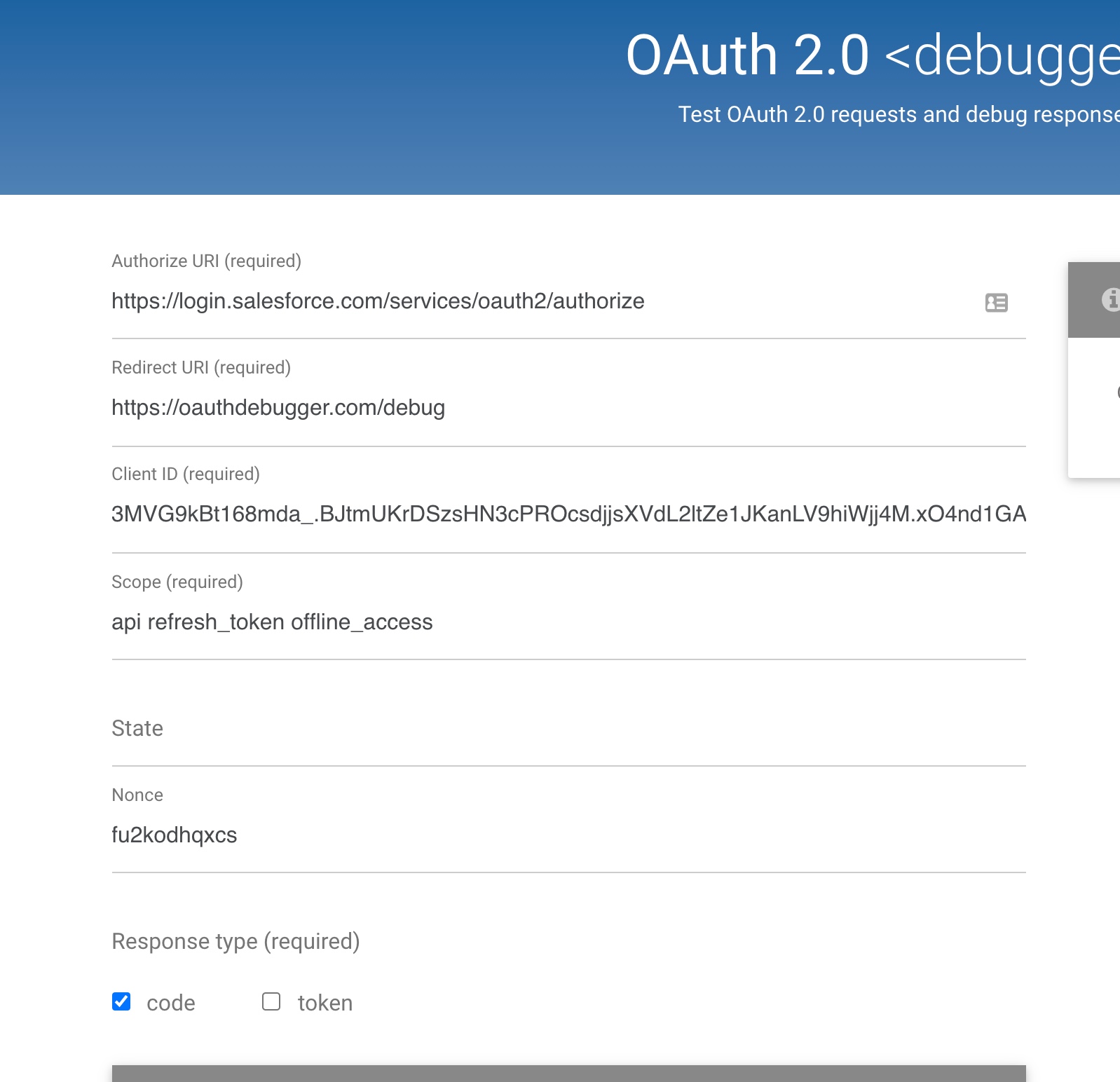The height and width of the screenshot is (1082, 1120).
Task: Click the 'Scope (required)' label
Action: (177, 582)
